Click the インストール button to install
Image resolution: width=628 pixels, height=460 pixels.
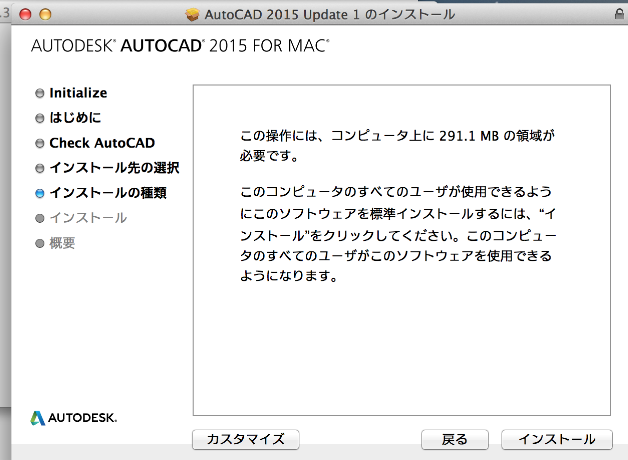point(557,439)
